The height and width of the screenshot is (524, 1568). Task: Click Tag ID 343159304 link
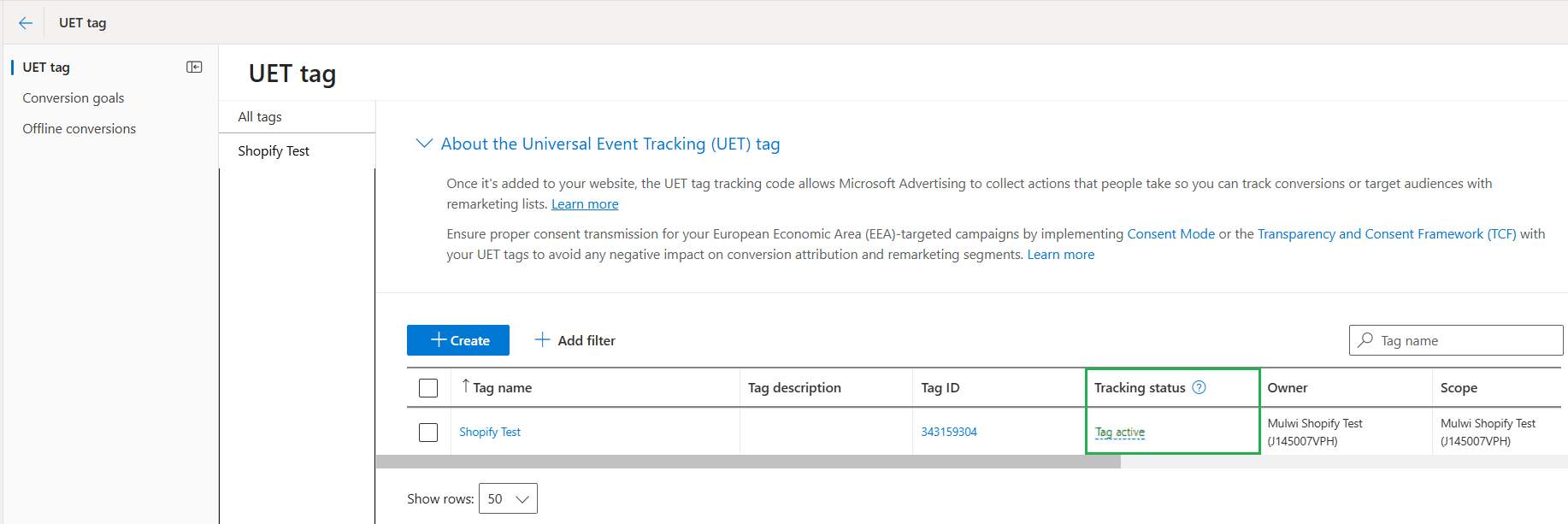click(x=949, y=432)
